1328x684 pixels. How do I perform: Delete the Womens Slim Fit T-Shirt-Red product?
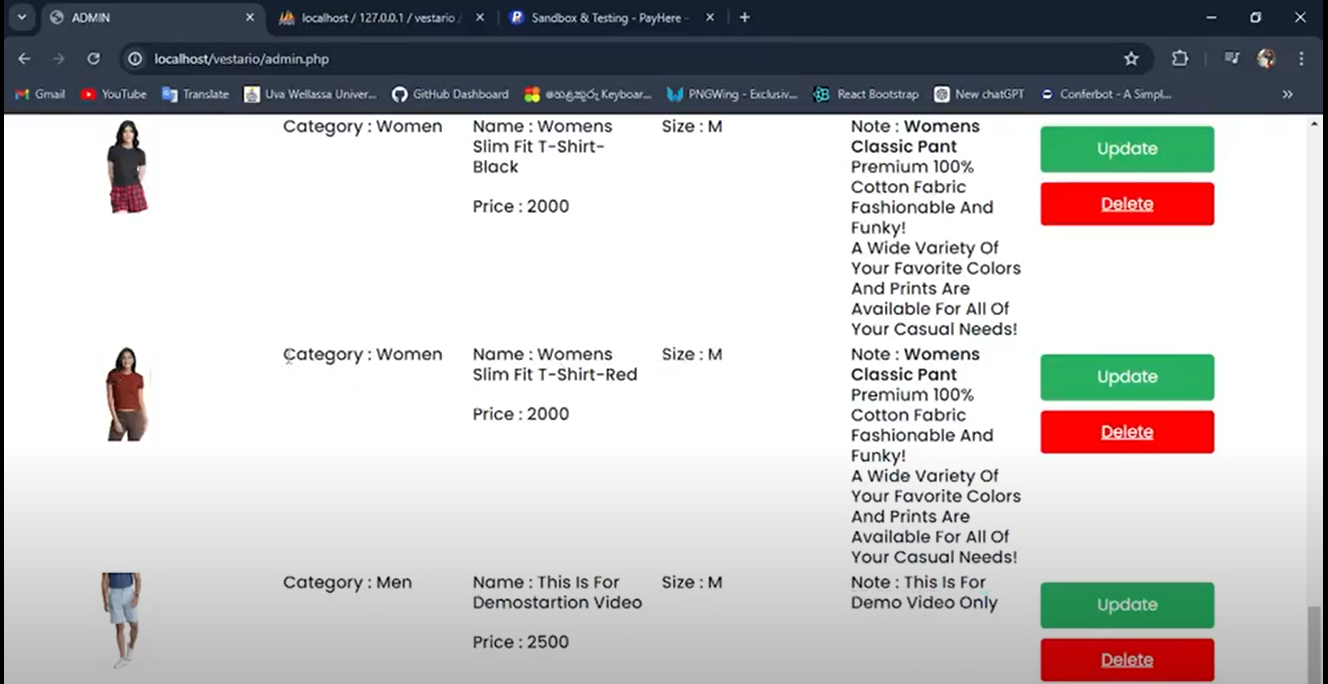[1127, 432]
